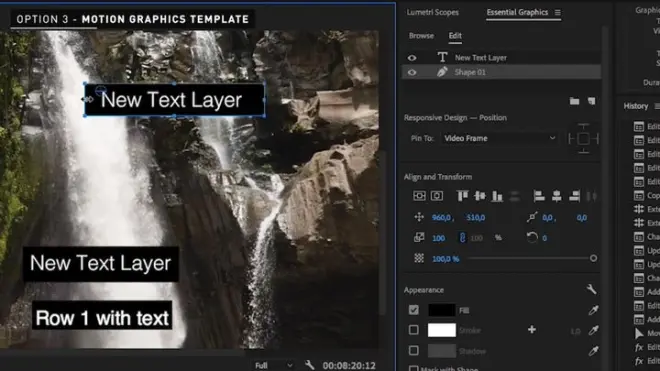
Task: Pick Shadow color with eyedropper
Action: (x=593, y=350)
